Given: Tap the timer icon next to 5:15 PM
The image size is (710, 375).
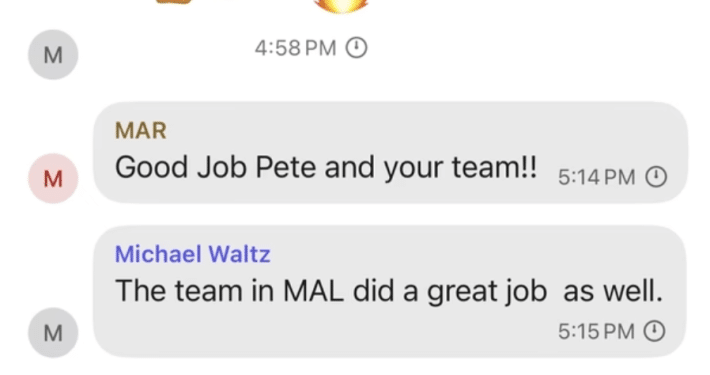Looking at the screenshot, I should [654, 331].
